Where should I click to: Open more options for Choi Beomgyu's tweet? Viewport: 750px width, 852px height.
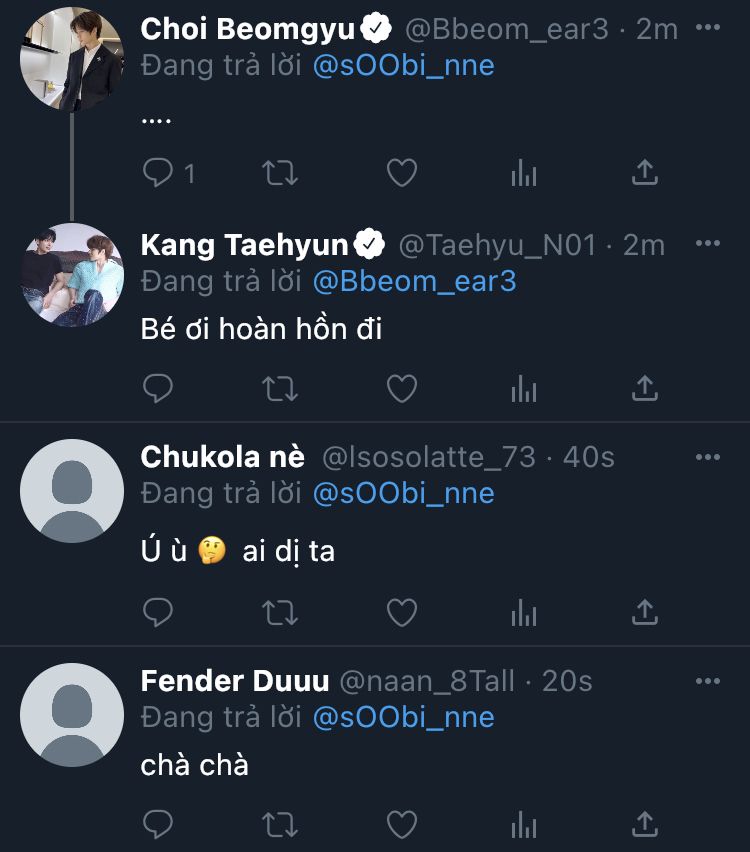click(x=707, y=27)
